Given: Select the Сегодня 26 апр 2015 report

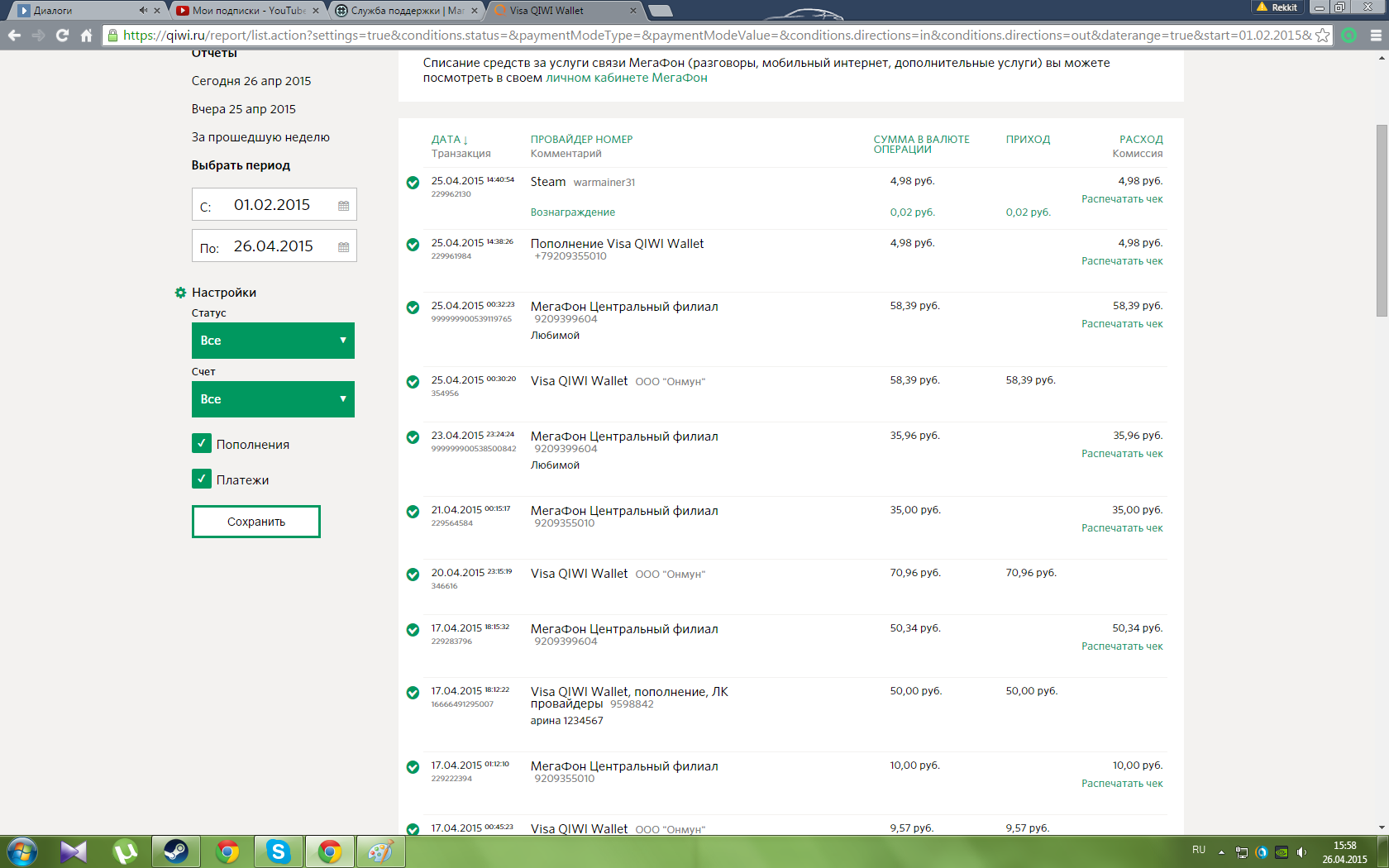Looking at the screenshot, I should pos(251,81).
